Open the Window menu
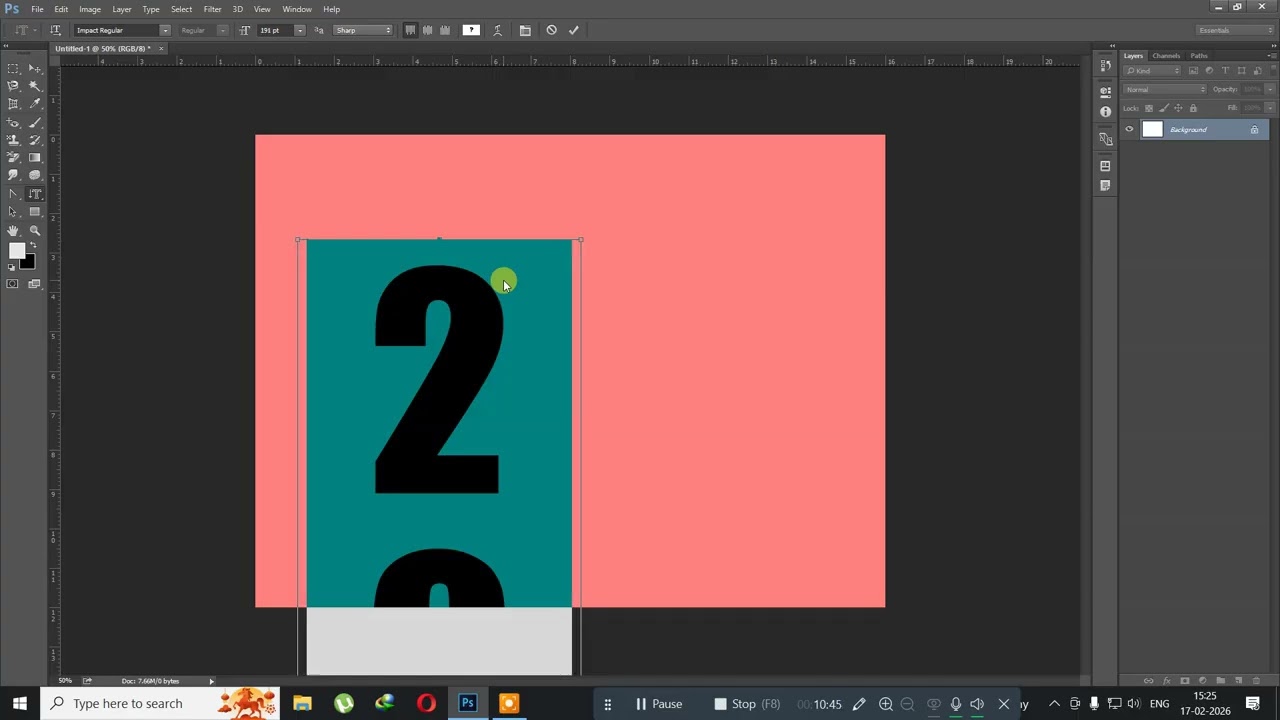 [x=297, y=9]
